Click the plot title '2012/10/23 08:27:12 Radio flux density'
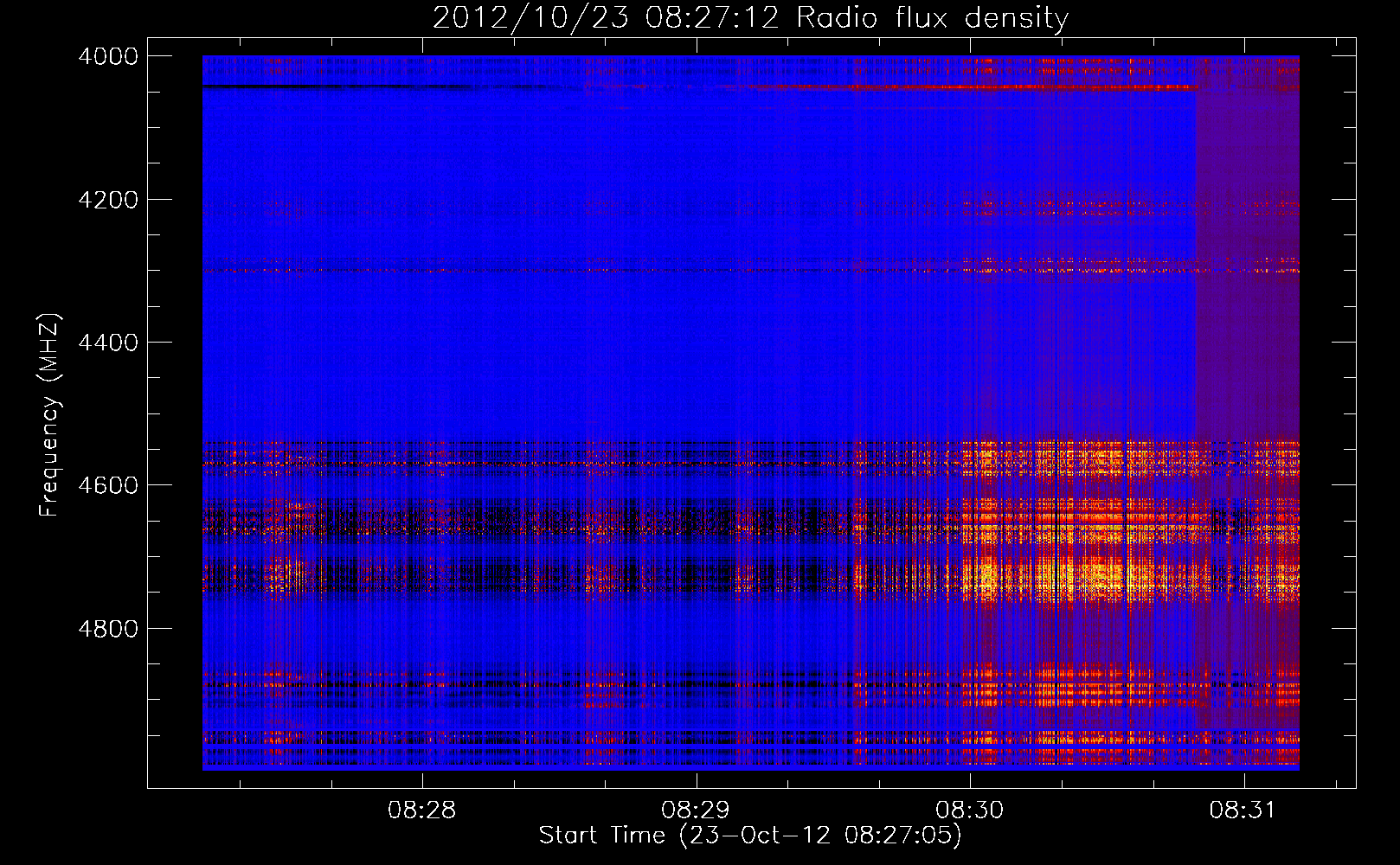The image size is (1400, 865). click(x=750, y=18)
